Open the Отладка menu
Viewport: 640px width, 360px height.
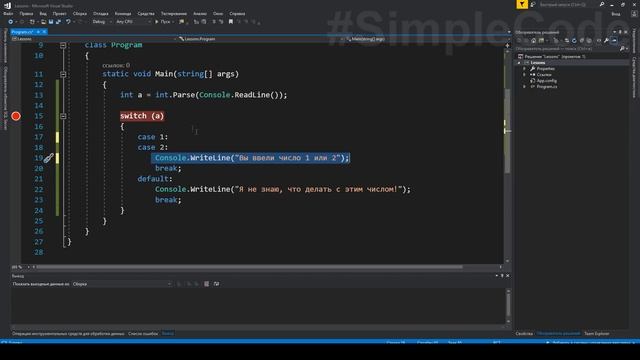click(100, 13)
